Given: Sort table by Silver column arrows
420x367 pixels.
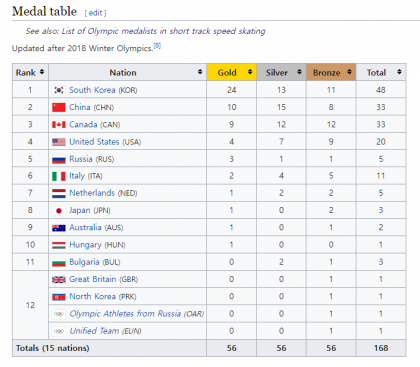Looking at the screenshot, I should click(x=299, y=72).
